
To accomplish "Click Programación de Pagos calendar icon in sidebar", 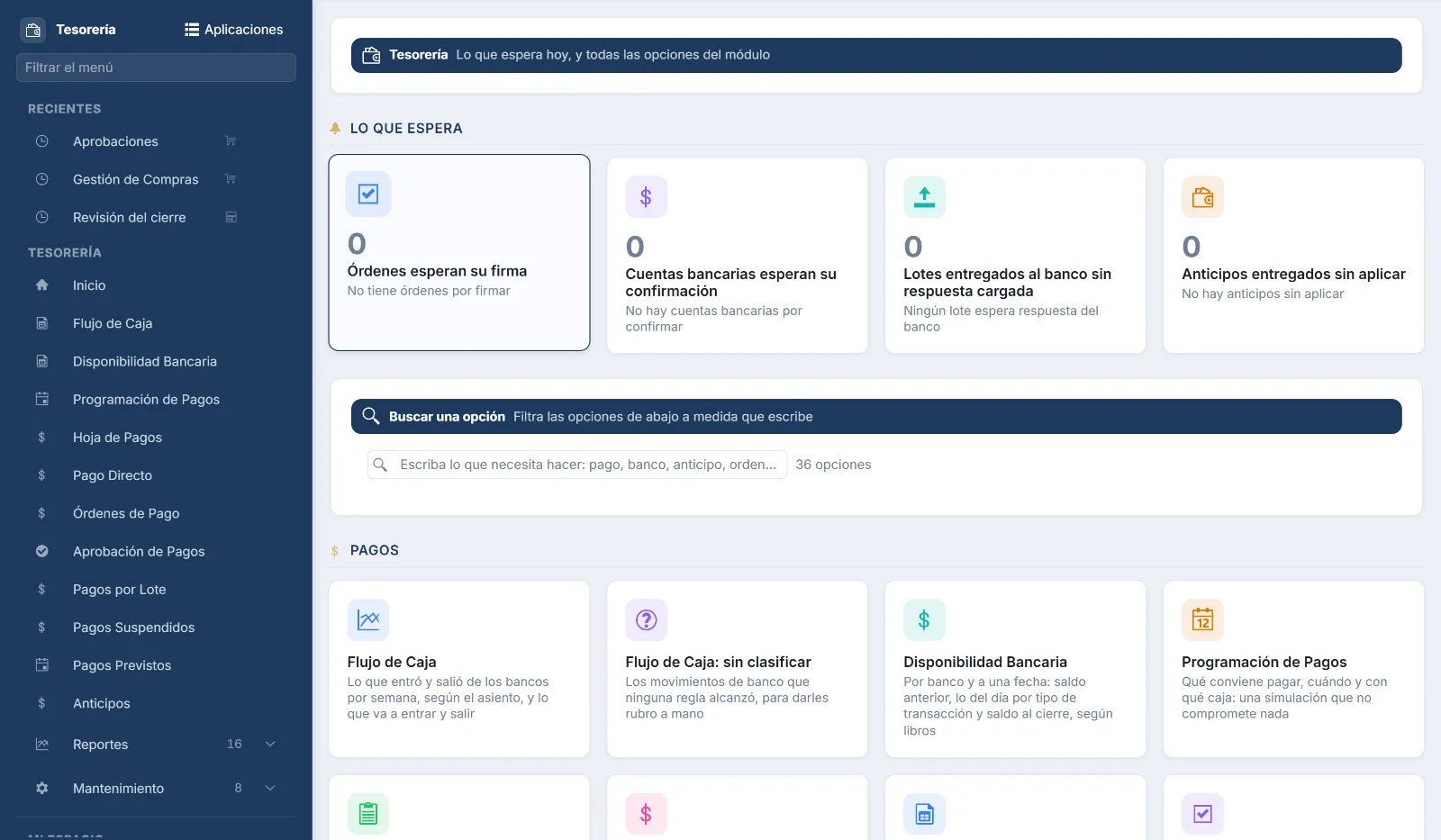I will (41, 399).
